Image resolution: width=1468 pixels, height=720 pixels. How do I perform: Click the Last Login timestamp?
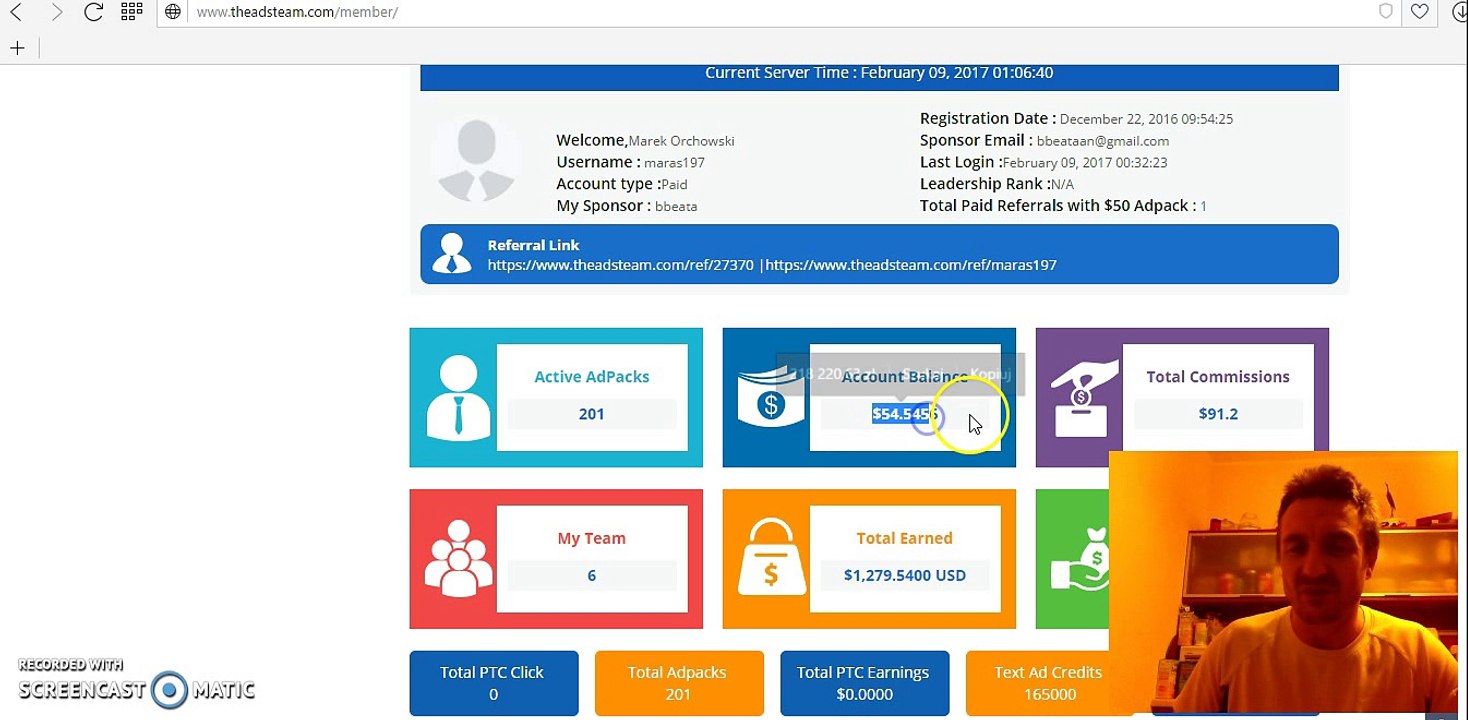point(1085,163)
